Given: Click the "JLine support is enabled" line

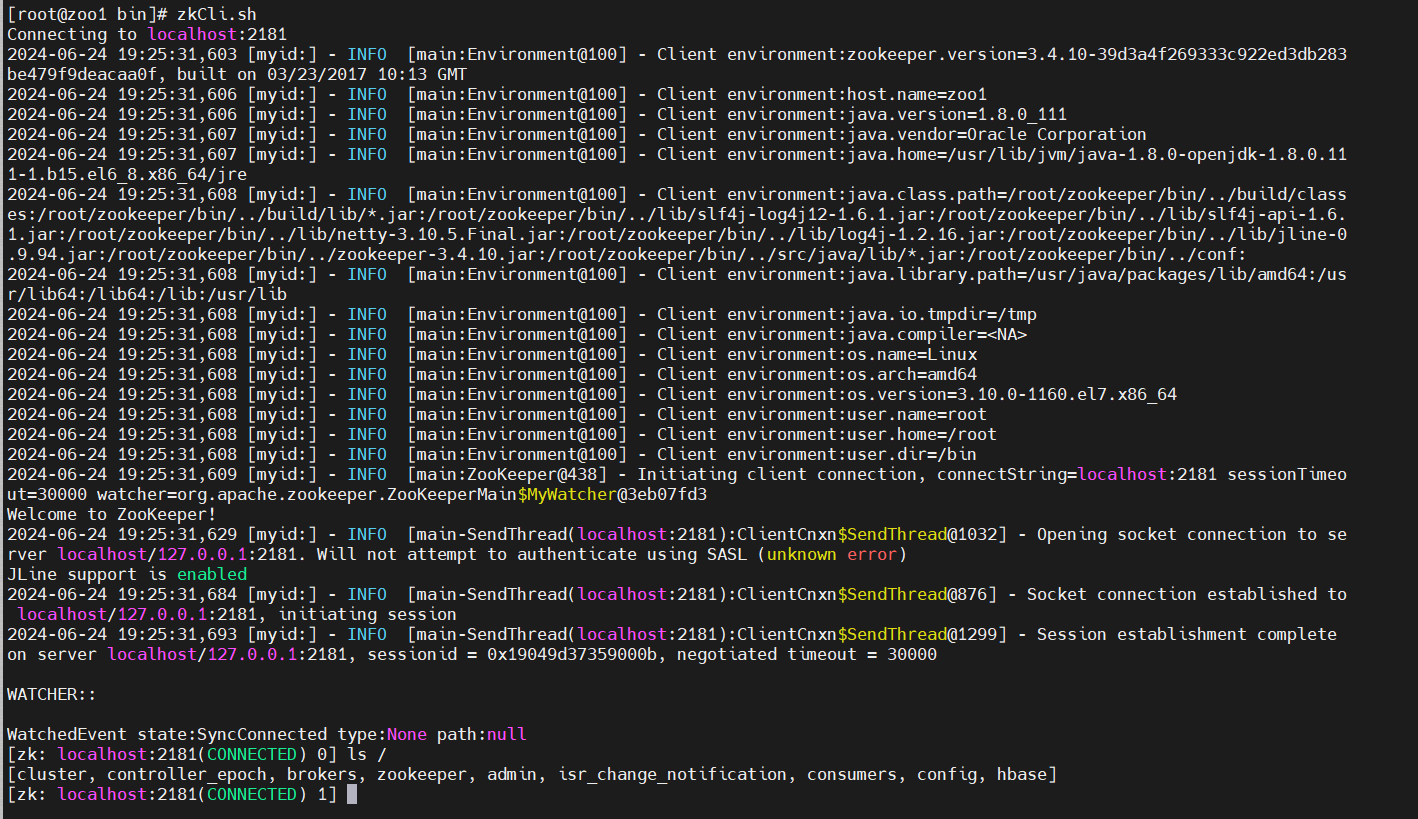Looking at the screenshot, I should click(x=127, y=574).
